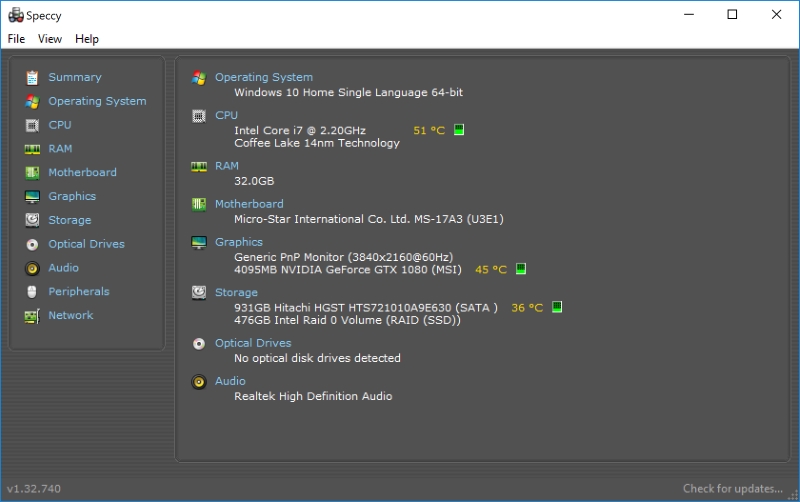Select Audio in the sidebar
The width and height of the screenshot is (800, 502).
[x=64, y=268]
